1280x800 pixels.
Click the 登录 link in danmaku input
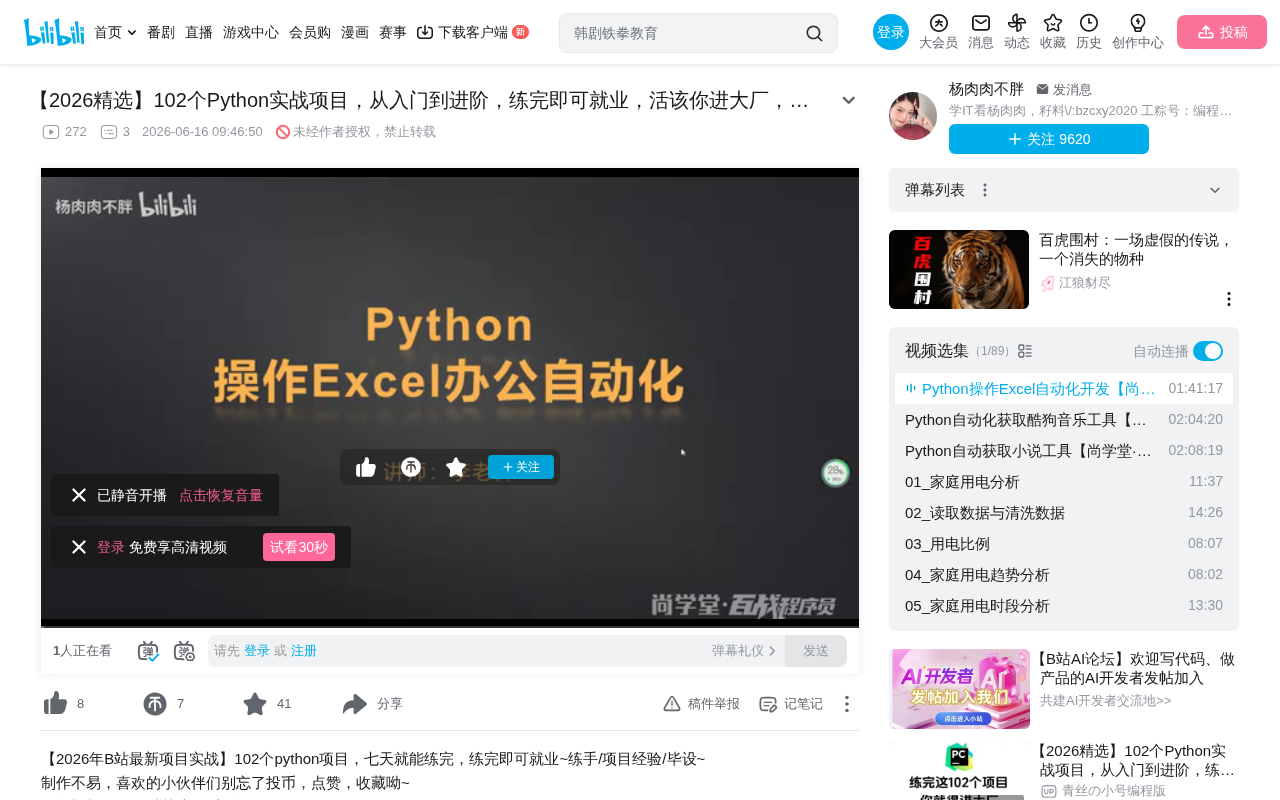pyautogui.click(x=257, y=651)
